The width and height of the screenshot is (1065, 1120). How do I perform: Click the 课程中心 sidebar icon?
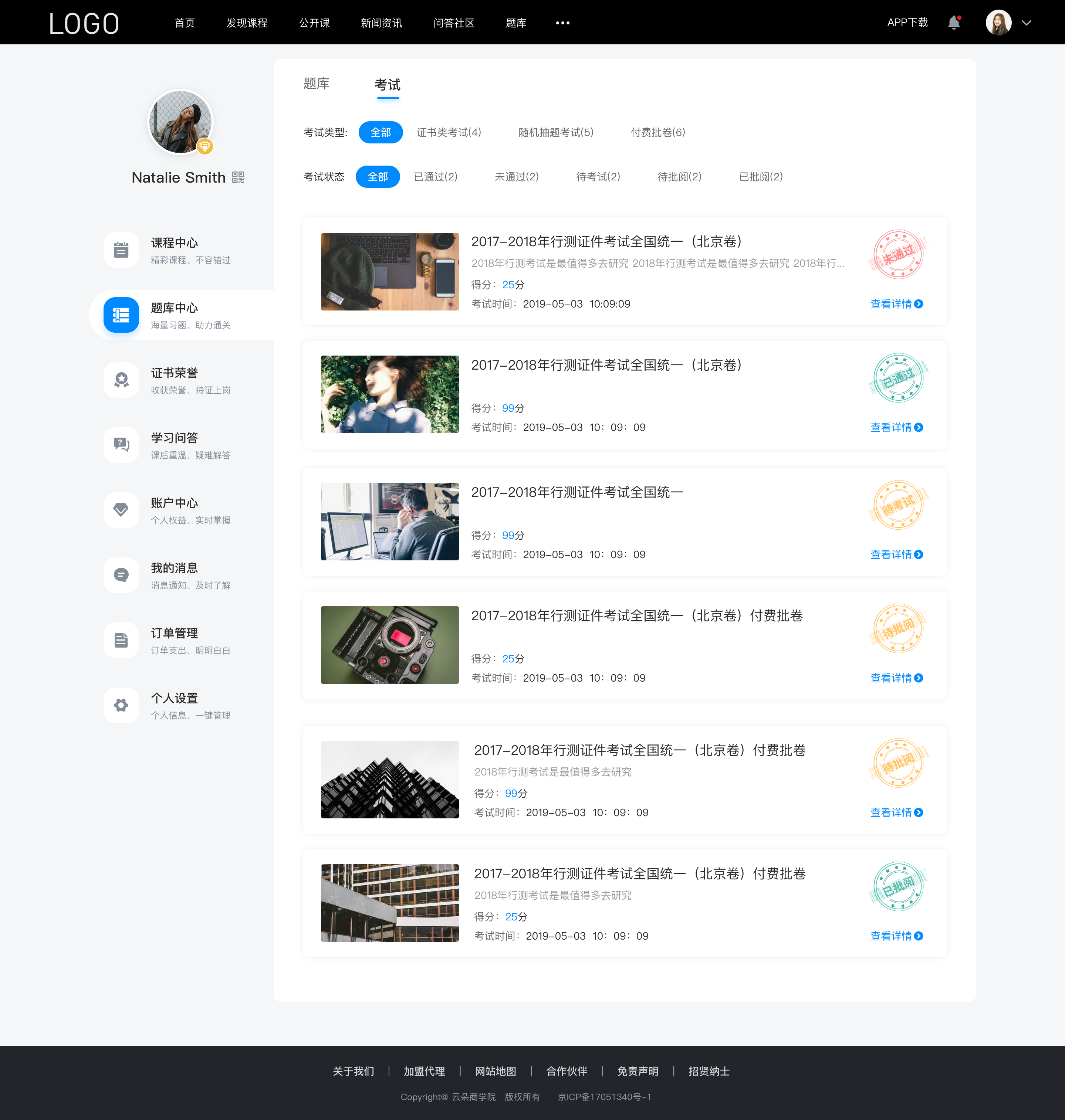120,250
